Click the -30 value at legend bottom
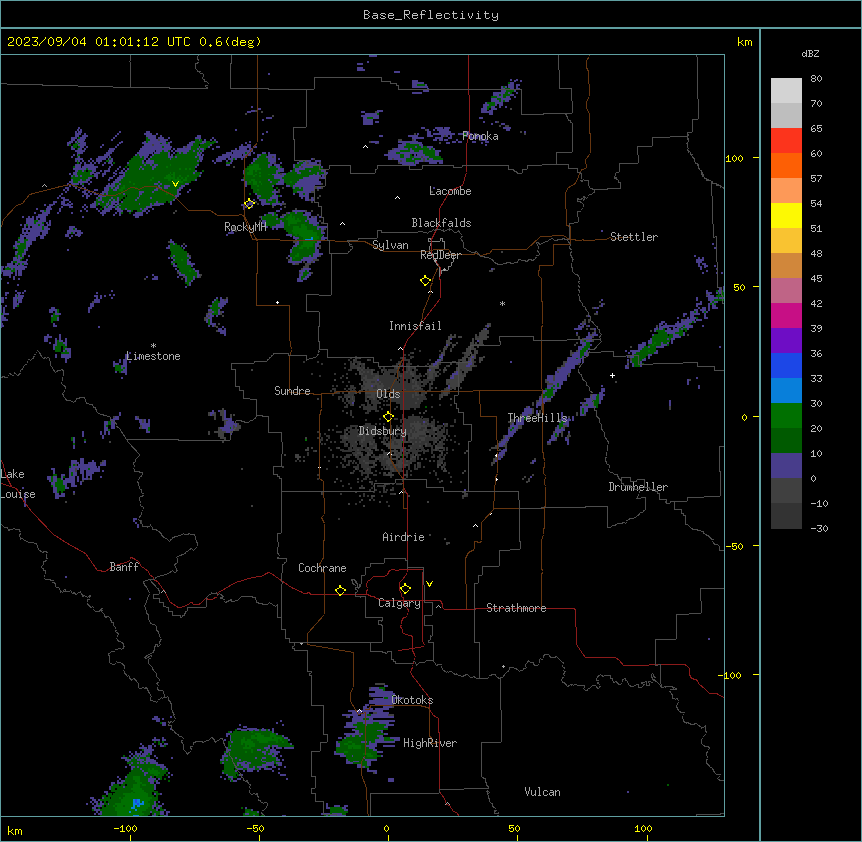This screenshot has width=862, height=842. click(x=819, y=528)
